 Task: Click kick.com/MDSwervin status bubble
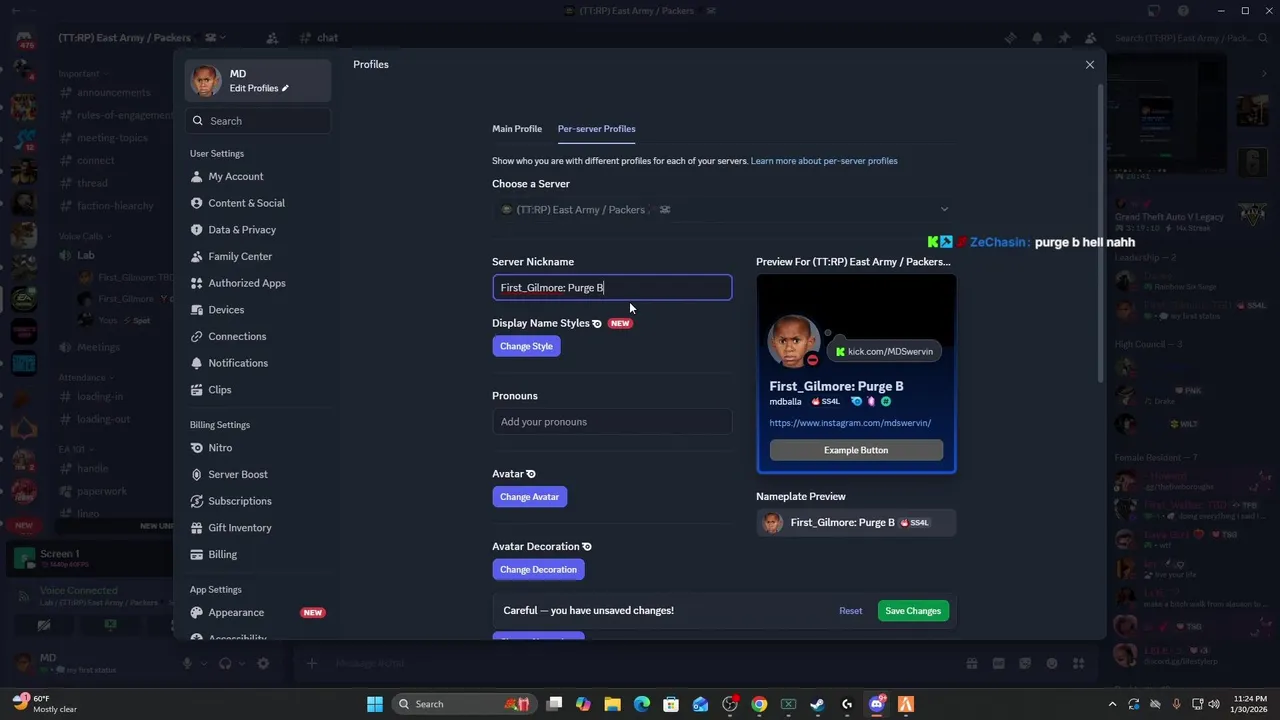click(x=884, y=352)
